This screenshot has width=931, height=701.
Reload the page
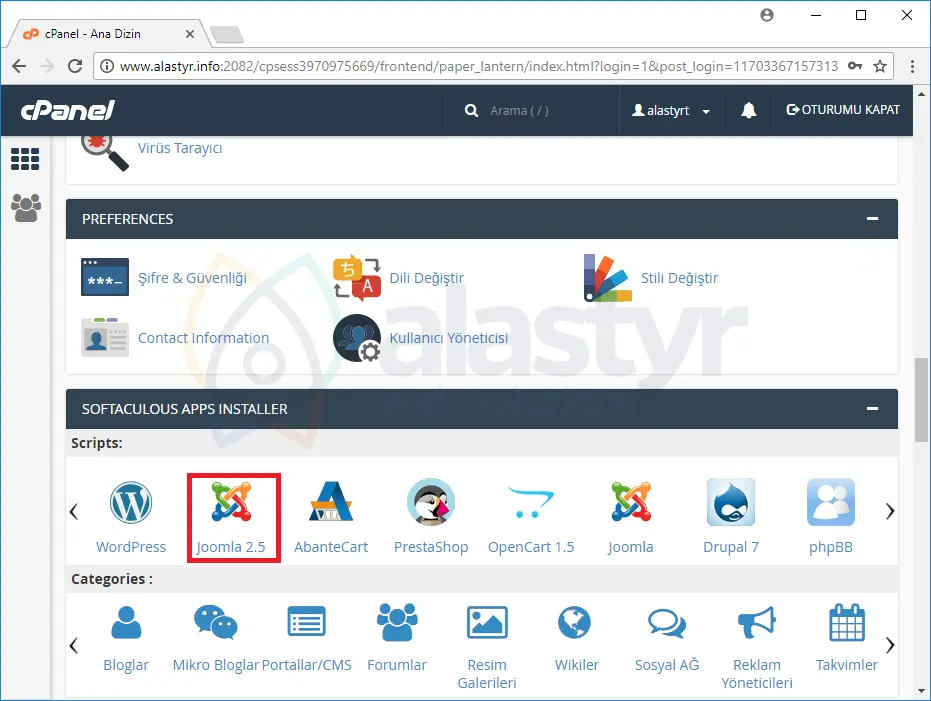(75, 66)
